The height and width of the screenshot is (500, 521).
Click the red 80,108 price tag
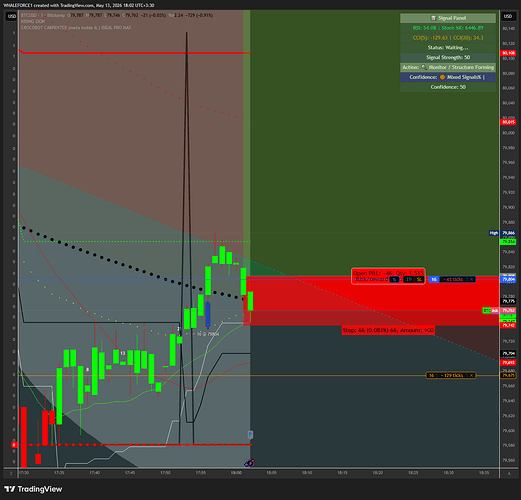click(x=508, y=53)
